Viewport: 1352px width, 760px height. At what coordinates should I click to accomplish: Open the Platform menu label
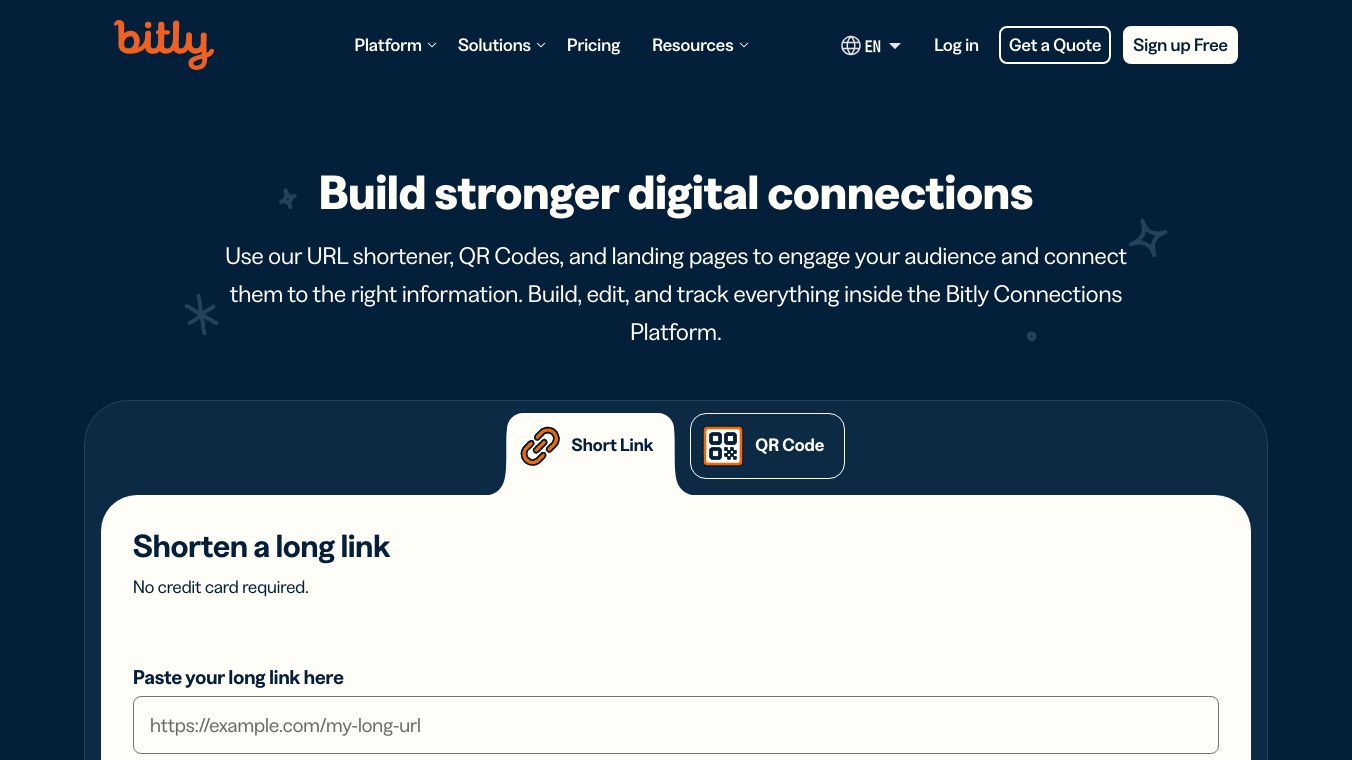pos(388,45)
